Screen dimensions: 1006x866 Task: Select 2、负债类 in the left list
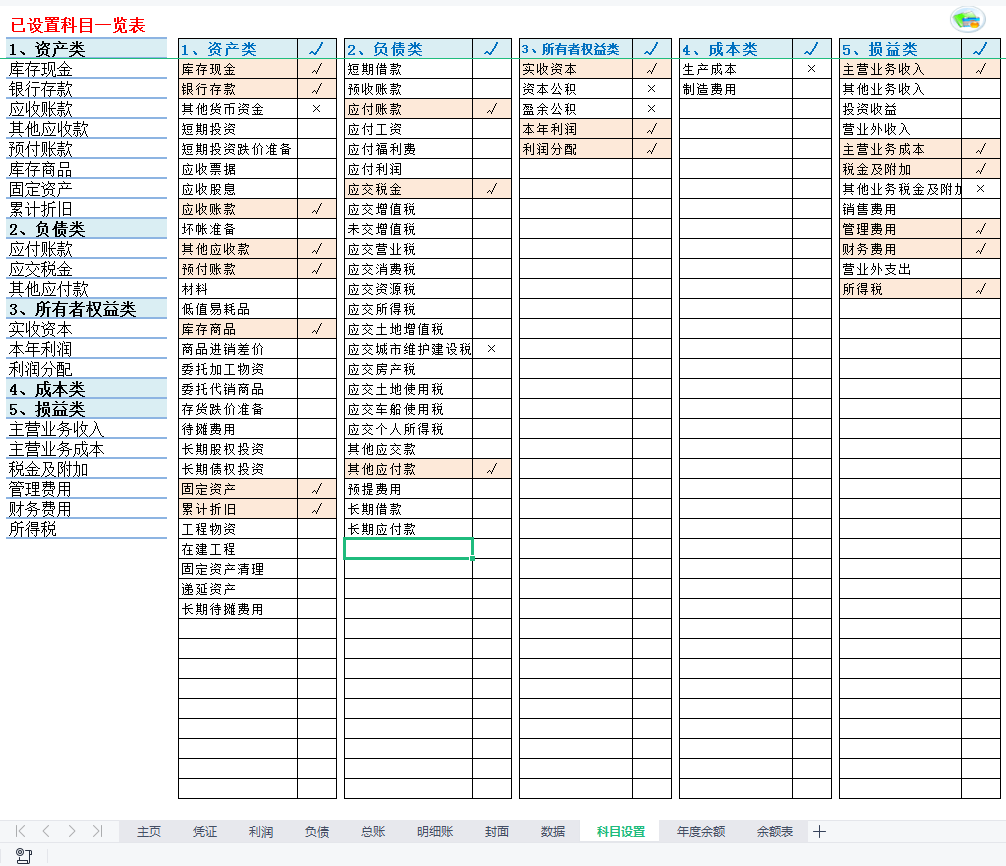tap(87, 229)
